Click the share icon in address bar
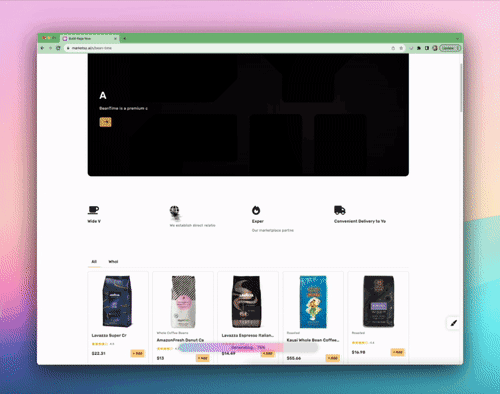Screen dimensions: 500x394 [x=393, y=48]
